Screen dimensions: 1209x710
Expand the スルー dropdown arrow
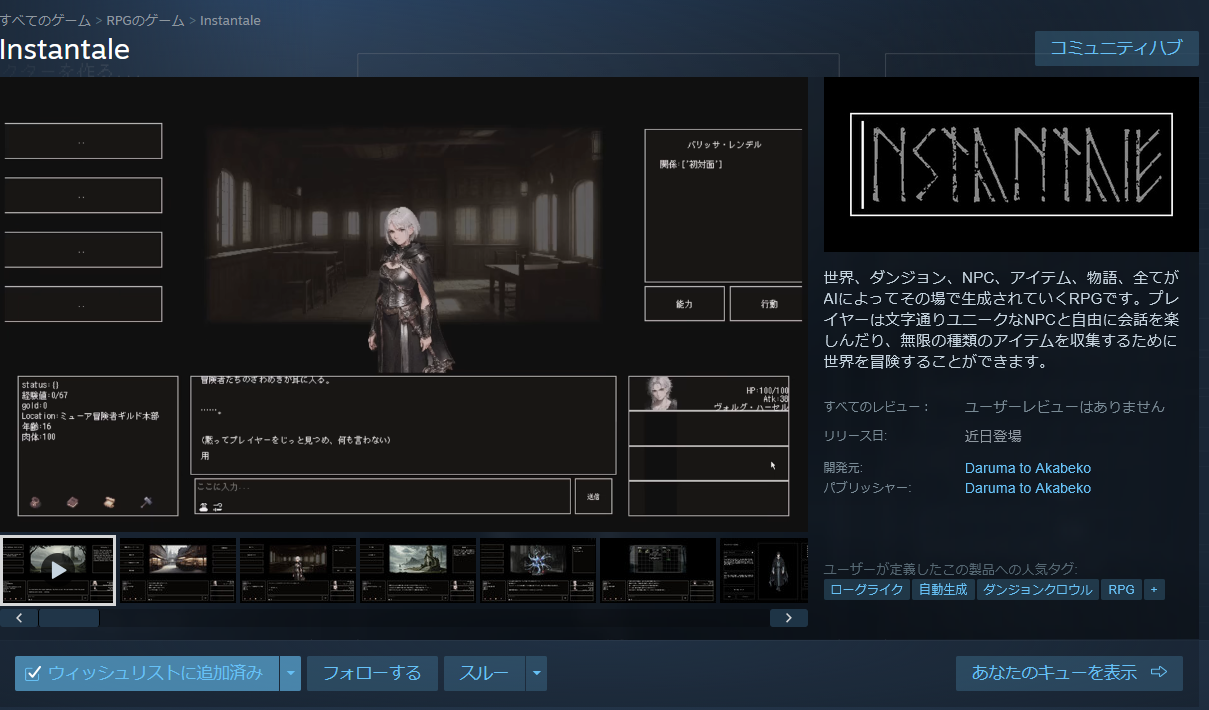[x=537, y=673]
